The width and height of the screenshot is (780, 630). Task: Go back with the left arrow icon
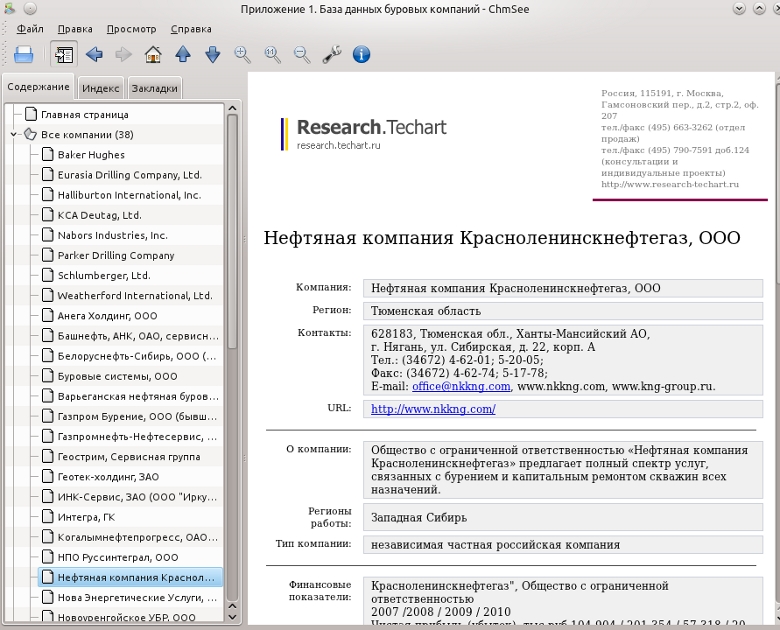point(94,54)
